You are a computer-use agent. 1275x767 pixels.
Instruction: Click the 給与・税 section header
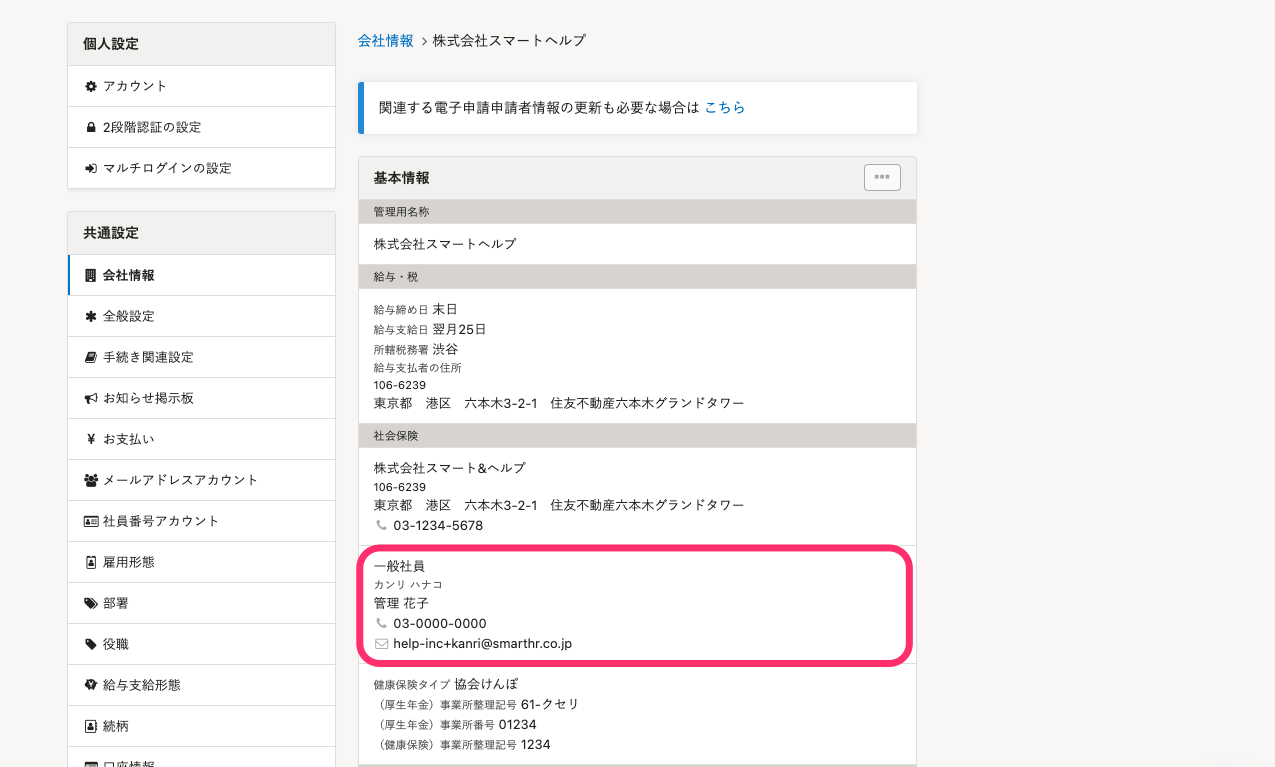click(637, 277)
